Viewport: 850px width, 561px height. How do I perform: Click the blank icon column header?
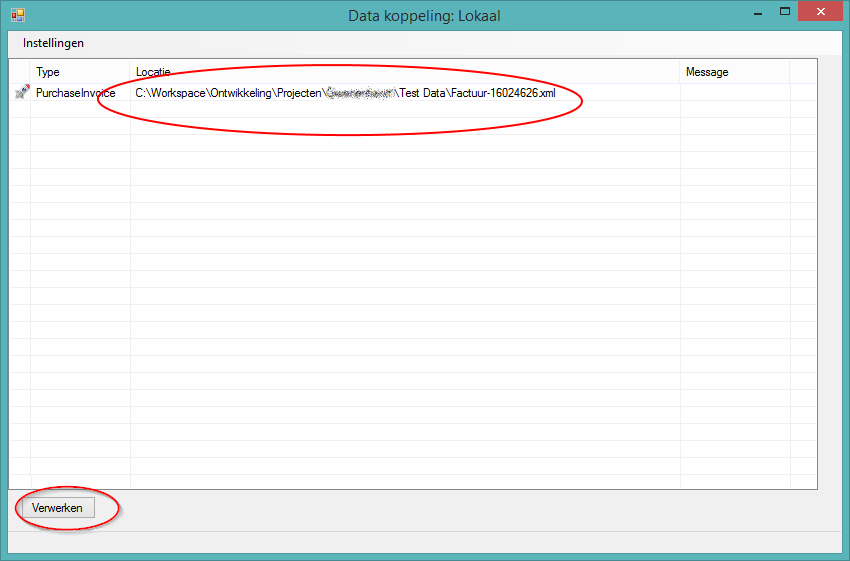click(20, 72)
